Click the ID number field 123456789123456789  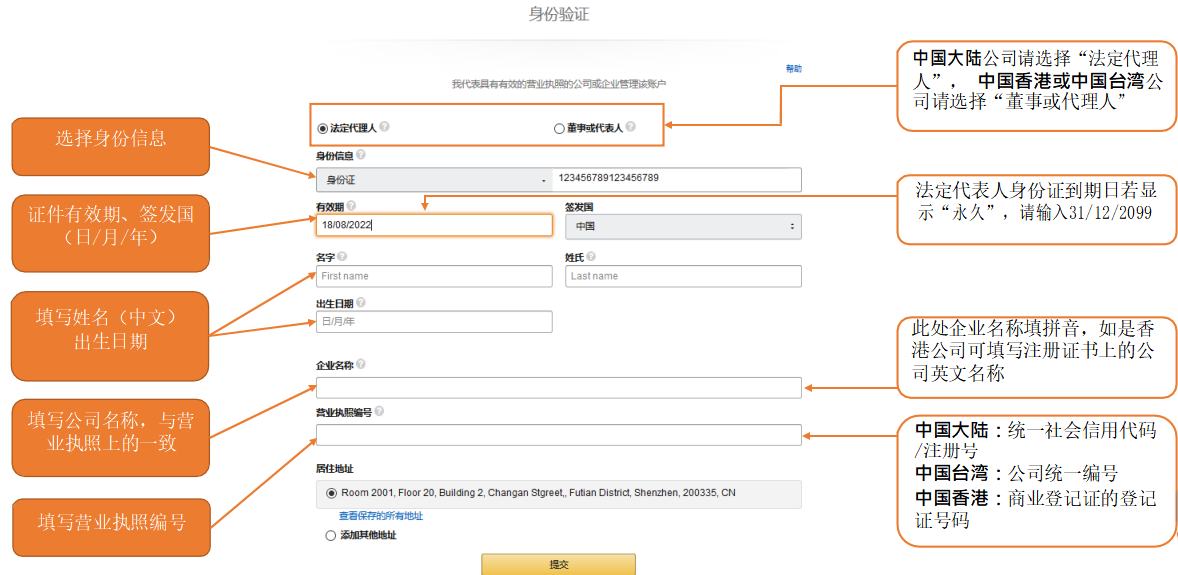point(677,180)
